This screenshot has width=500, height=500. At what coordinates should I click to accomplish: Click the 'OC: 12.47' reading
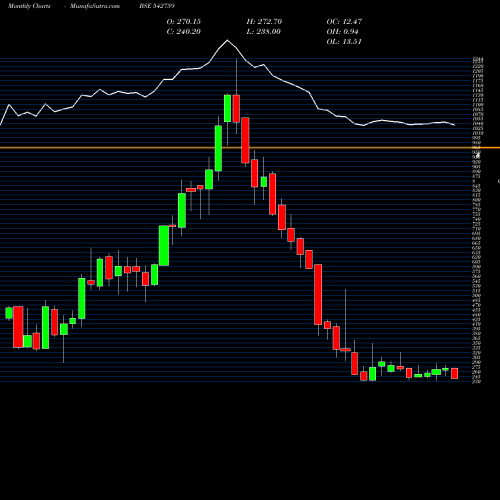[344, 22]
